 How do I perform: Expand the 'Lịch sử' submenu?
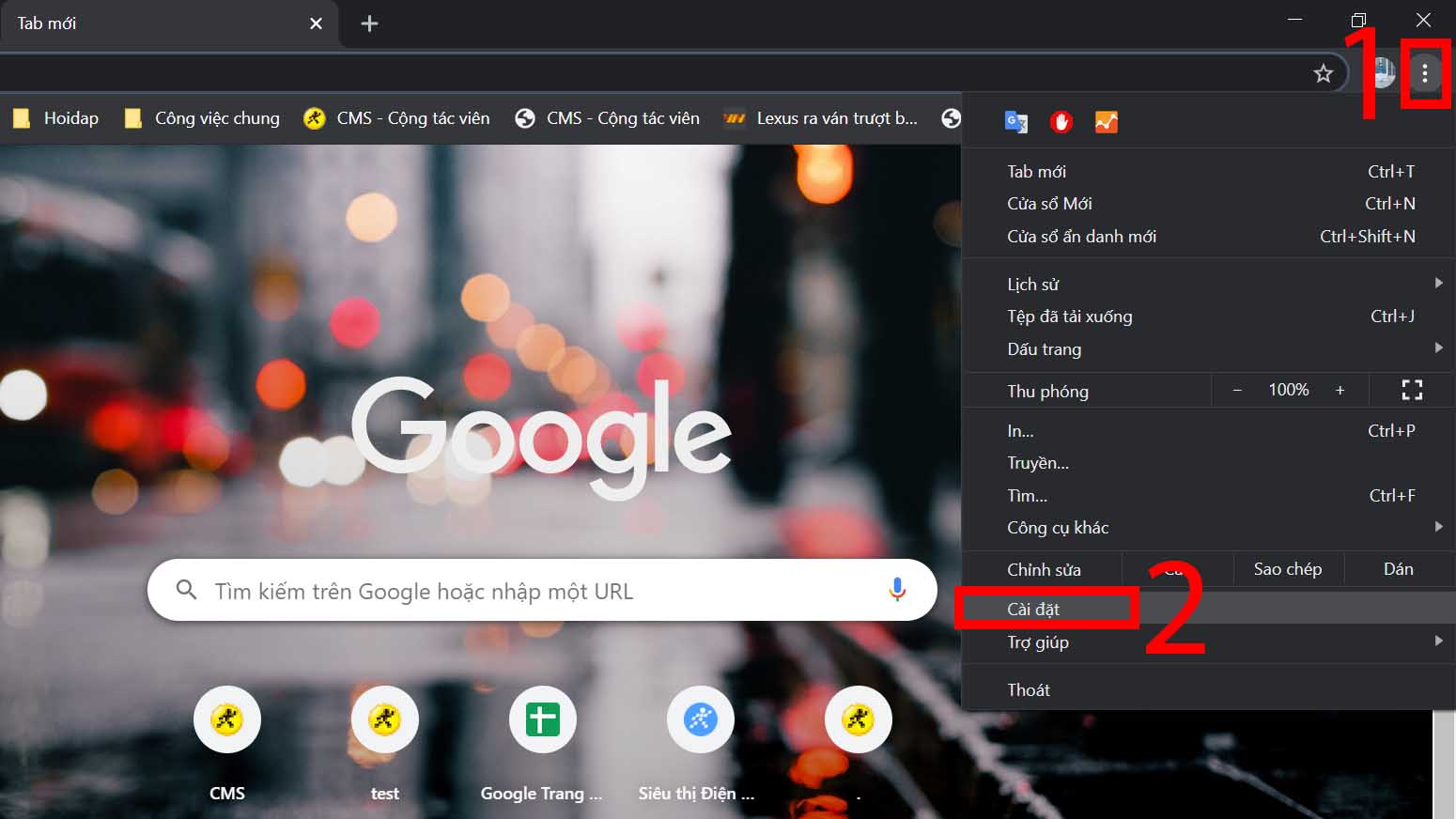1209,284
